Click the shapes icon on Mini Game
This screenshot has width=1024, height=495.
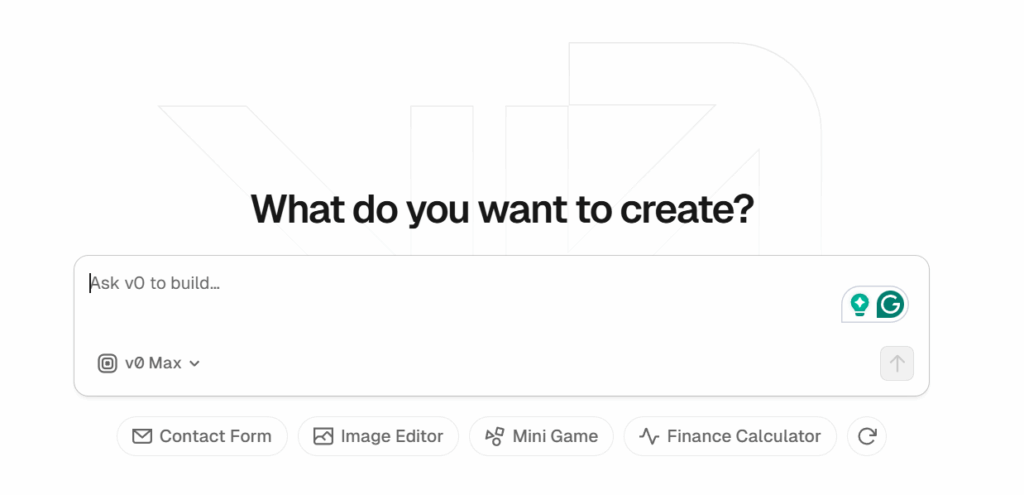[x=494, y=436]
